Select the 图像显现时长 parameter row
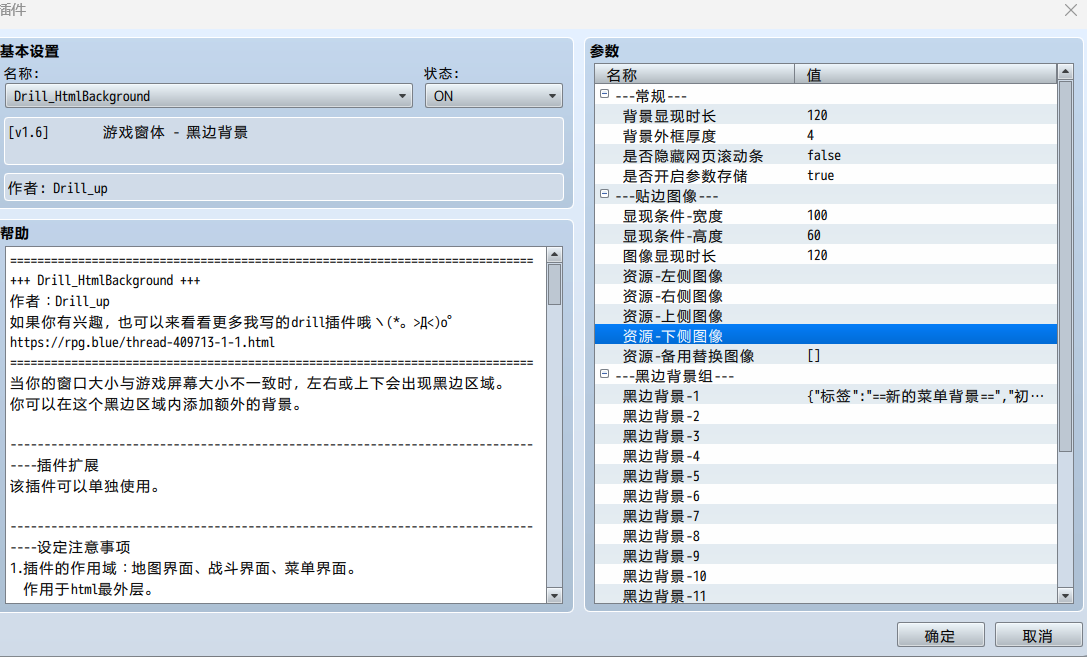The height and width of the screenshot is (657, 1087). [x=826, y=256]
